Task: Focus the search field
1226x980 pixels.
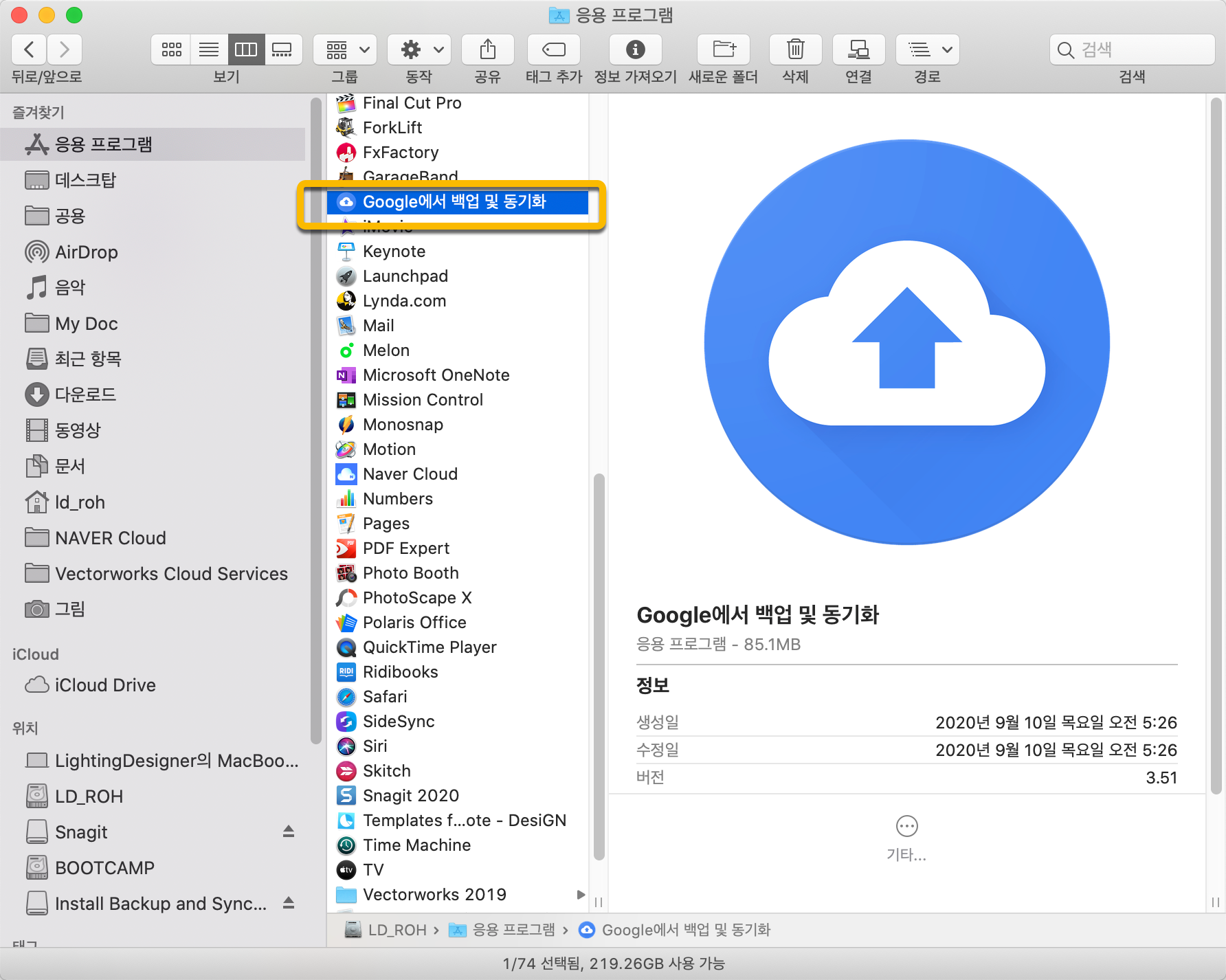Action: (1133, 49)
